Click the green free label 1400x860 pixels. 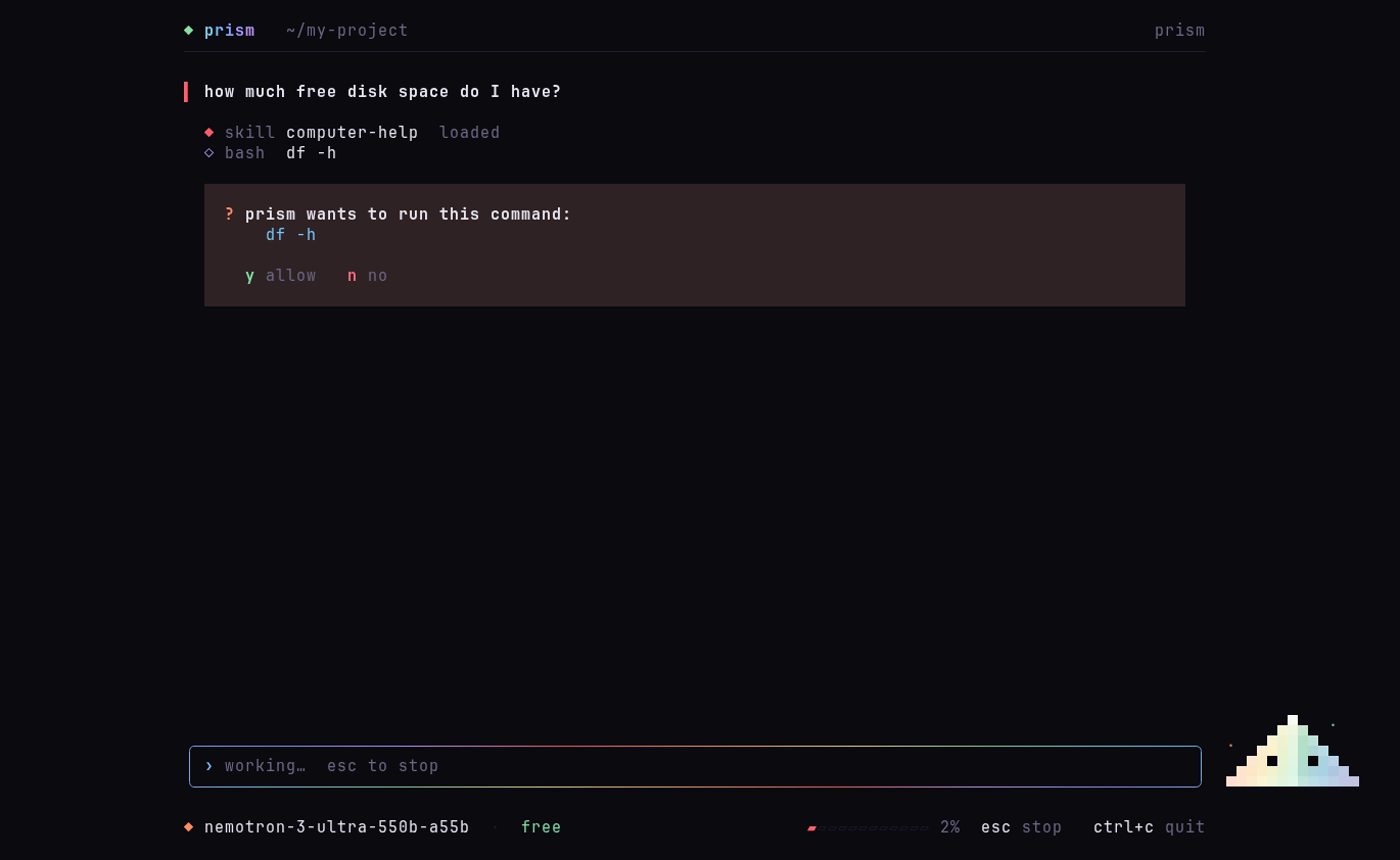pyautogui.click(x=541, y=827)
